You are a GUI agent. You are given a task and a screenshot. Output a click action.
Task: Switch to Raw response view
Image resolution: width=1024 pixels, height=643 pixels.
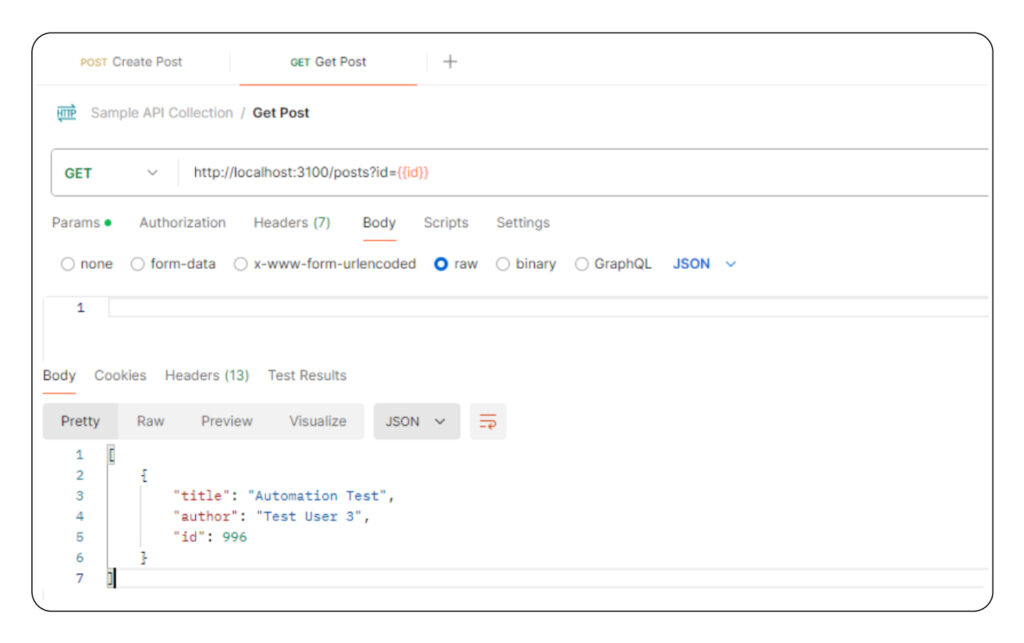click(150, 422)
